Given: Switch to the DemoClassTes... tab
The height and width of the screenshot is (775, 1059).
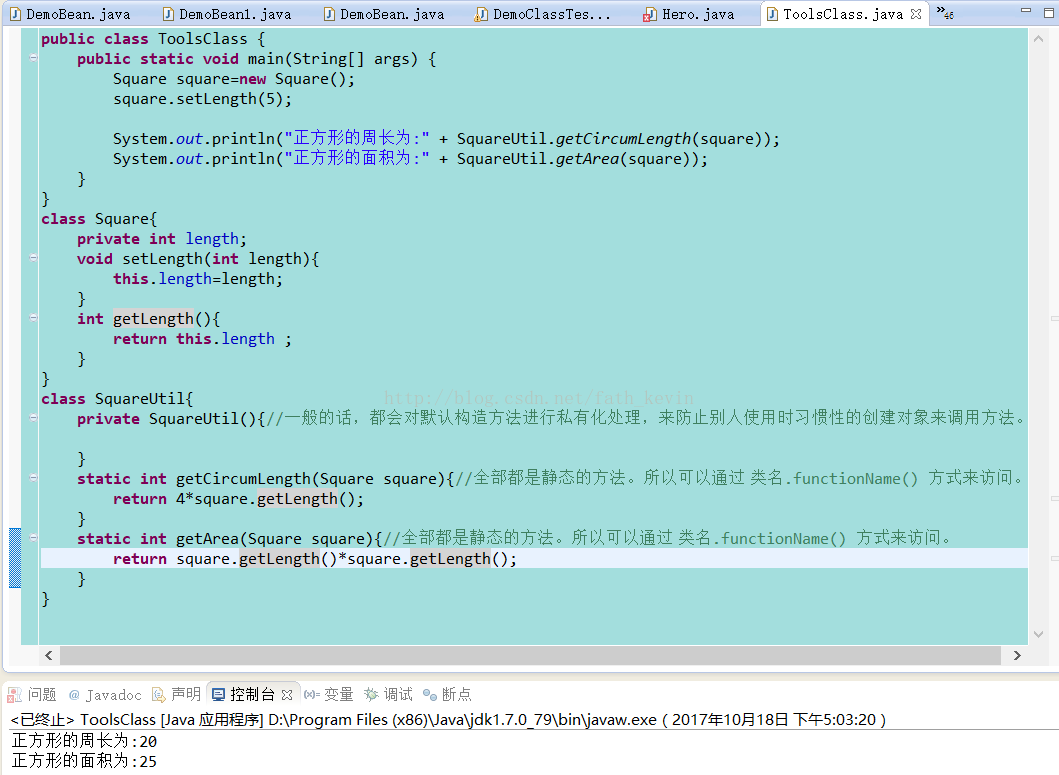Looking at the screenshot, I should point(544,14).
